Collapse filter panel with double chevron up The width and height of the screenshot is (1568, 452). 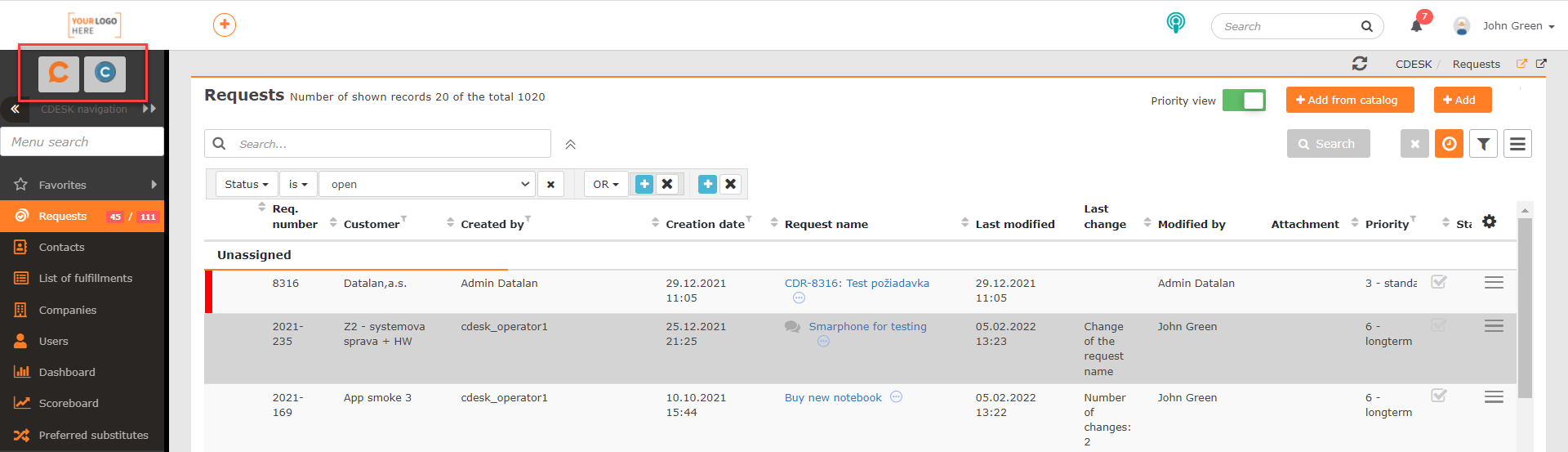tap(571, 145)
